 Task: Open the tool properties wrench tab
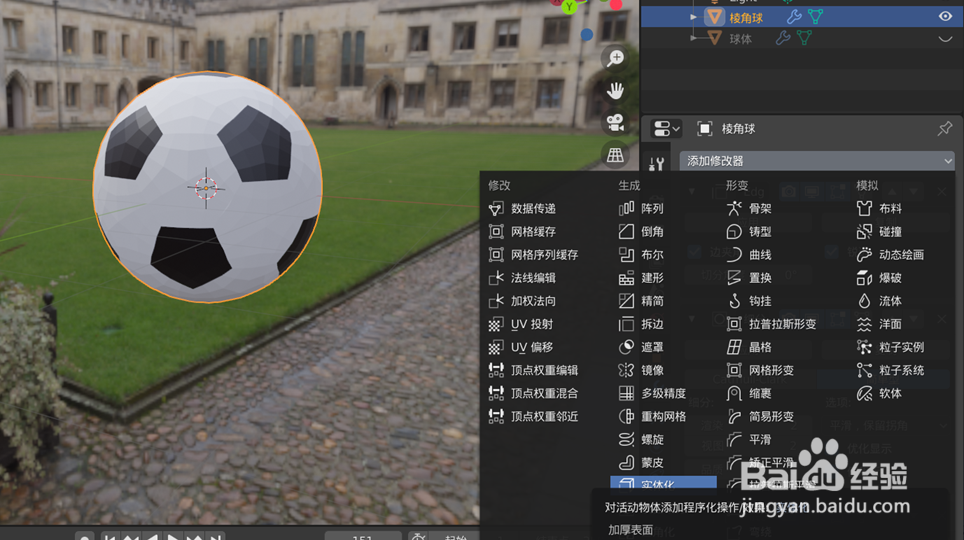point(657,163)
